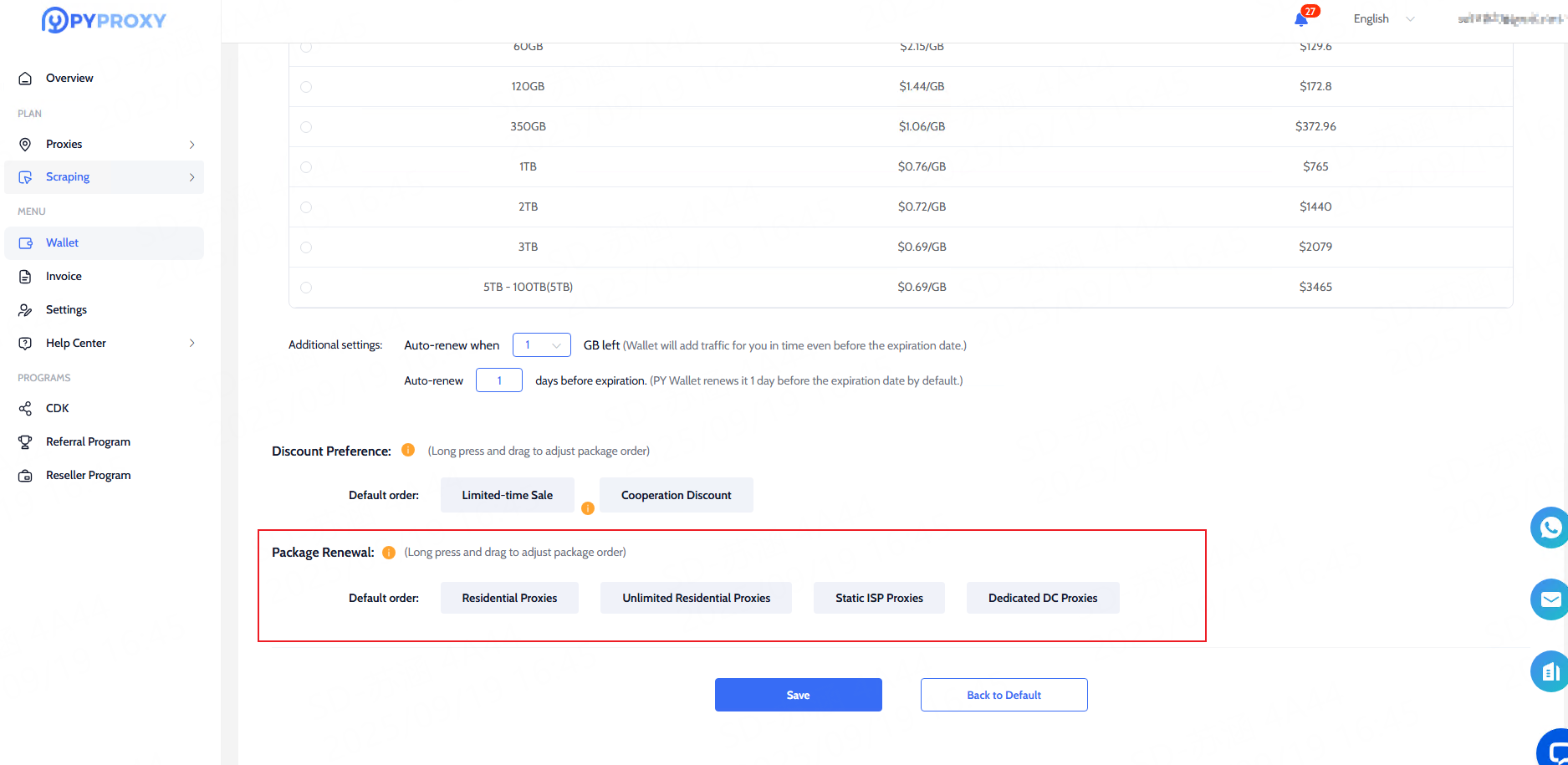This screenshot has height=765, width=1568.
Task: Go to Settings in the sidebar
Action: [x=66, y=309]
